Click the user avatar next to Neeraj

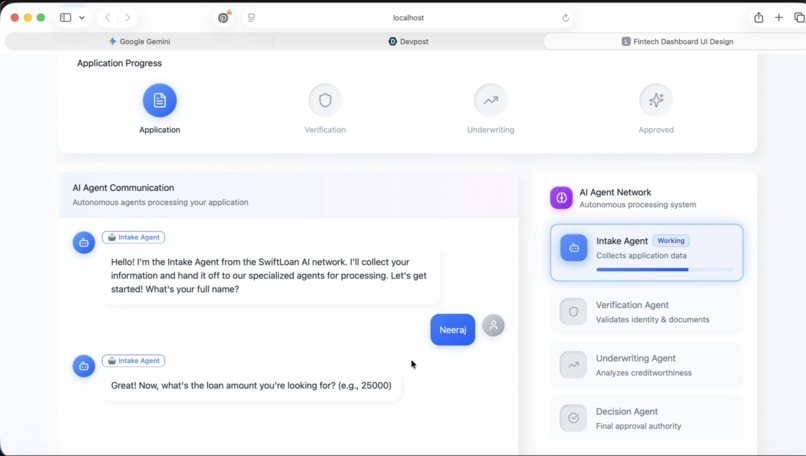pyautogui.click(x=493, y=325)
